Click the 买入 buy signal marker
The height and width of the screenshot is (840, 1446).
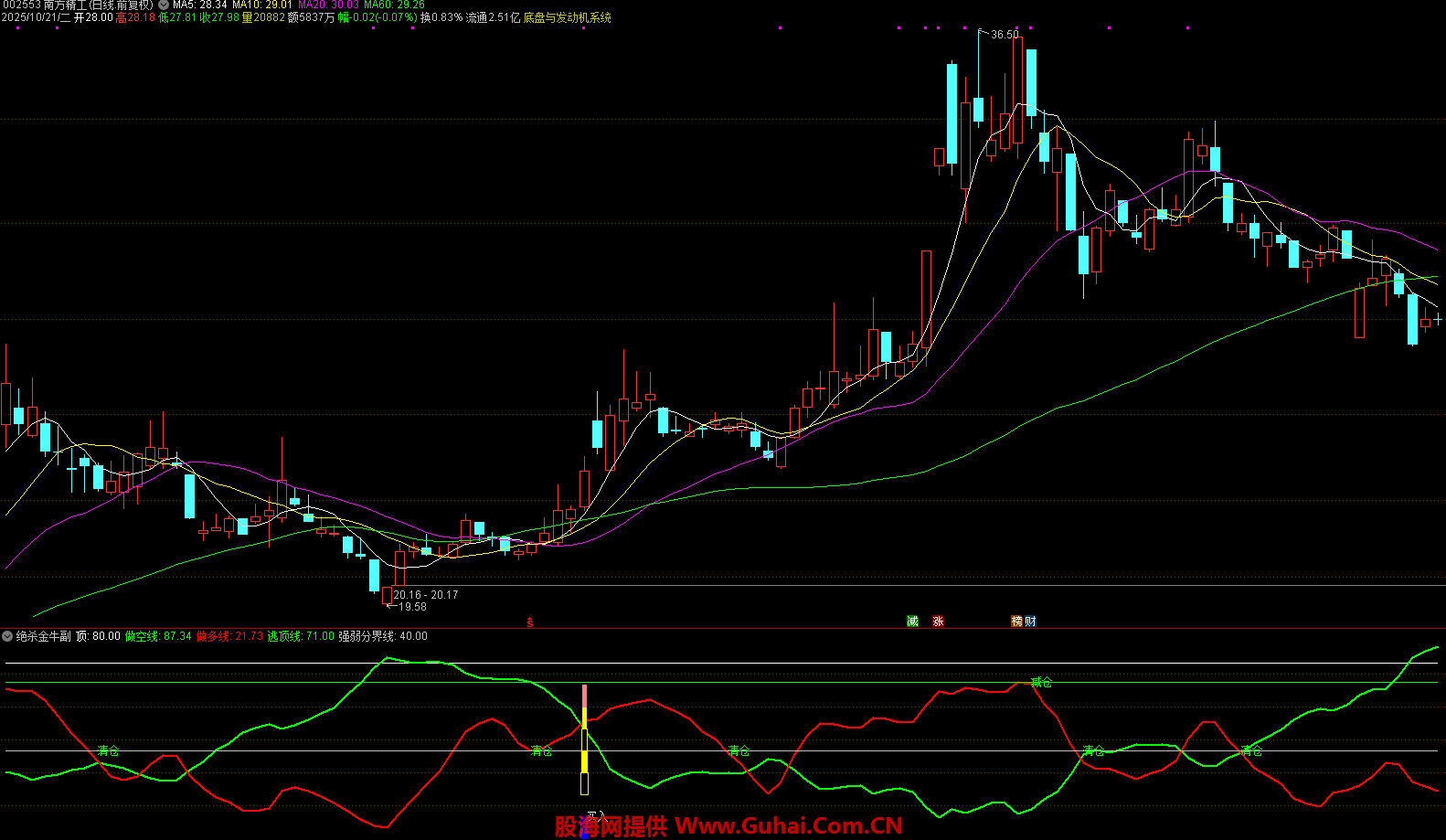click(595, 814)
